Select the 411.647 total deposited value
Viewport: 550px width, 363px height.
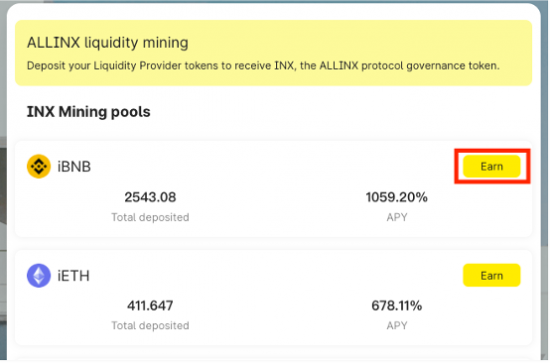pos(150,306)
